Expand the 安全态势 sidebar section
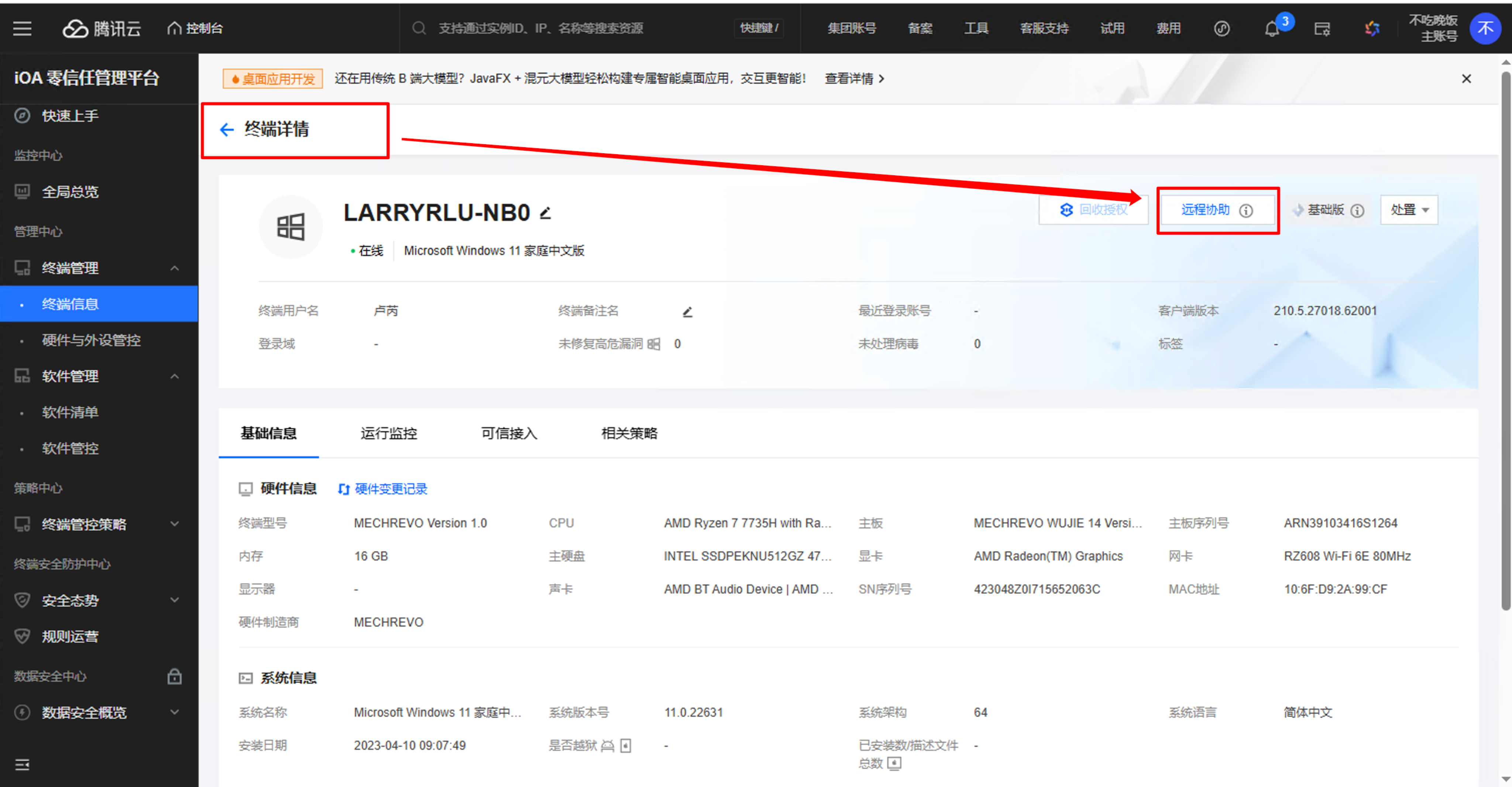1512x787 pixels. click(x=174, y=600)
